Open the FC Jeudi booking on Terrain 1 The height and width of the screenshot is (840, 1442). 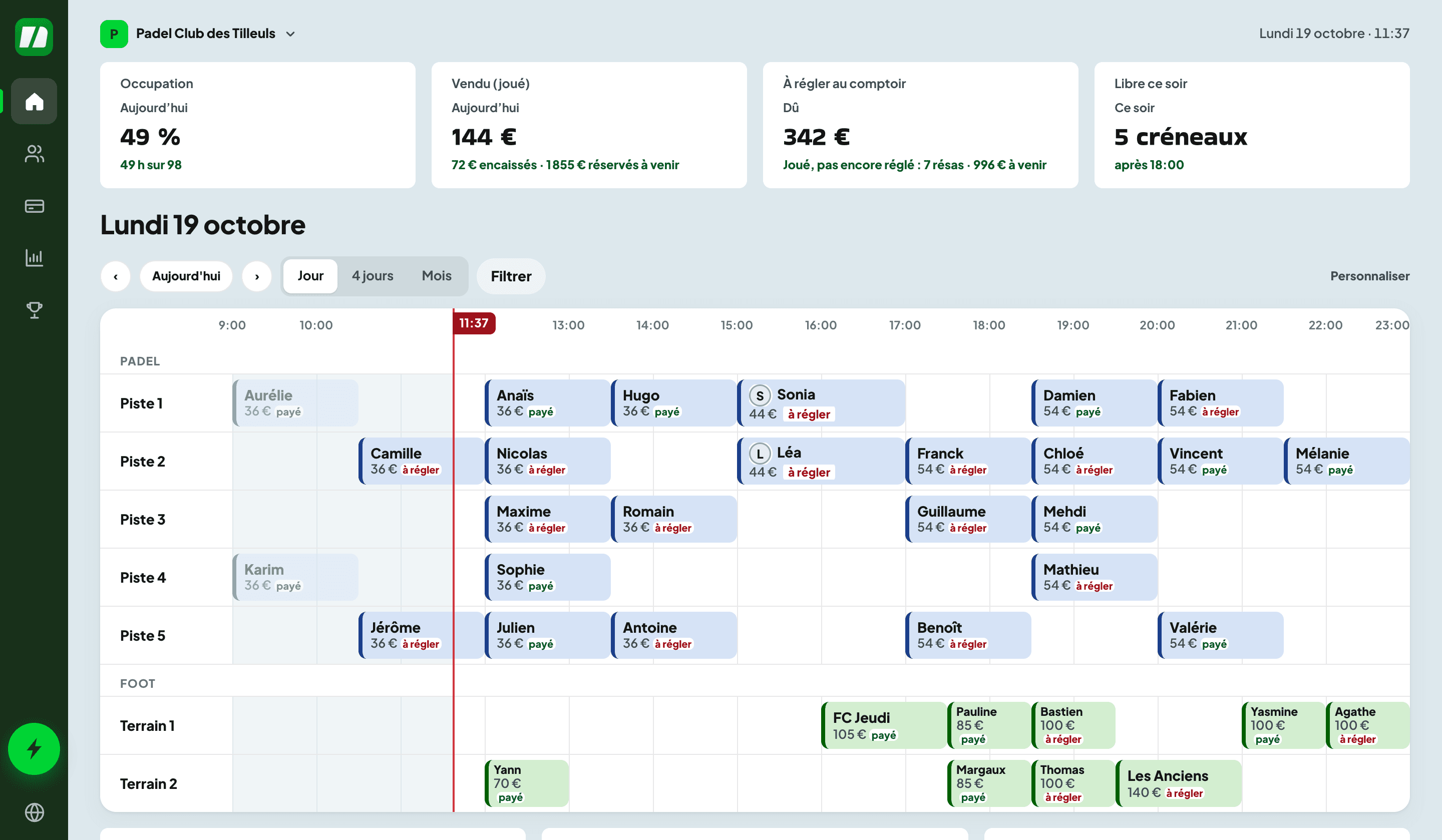(x=884, y=725)
